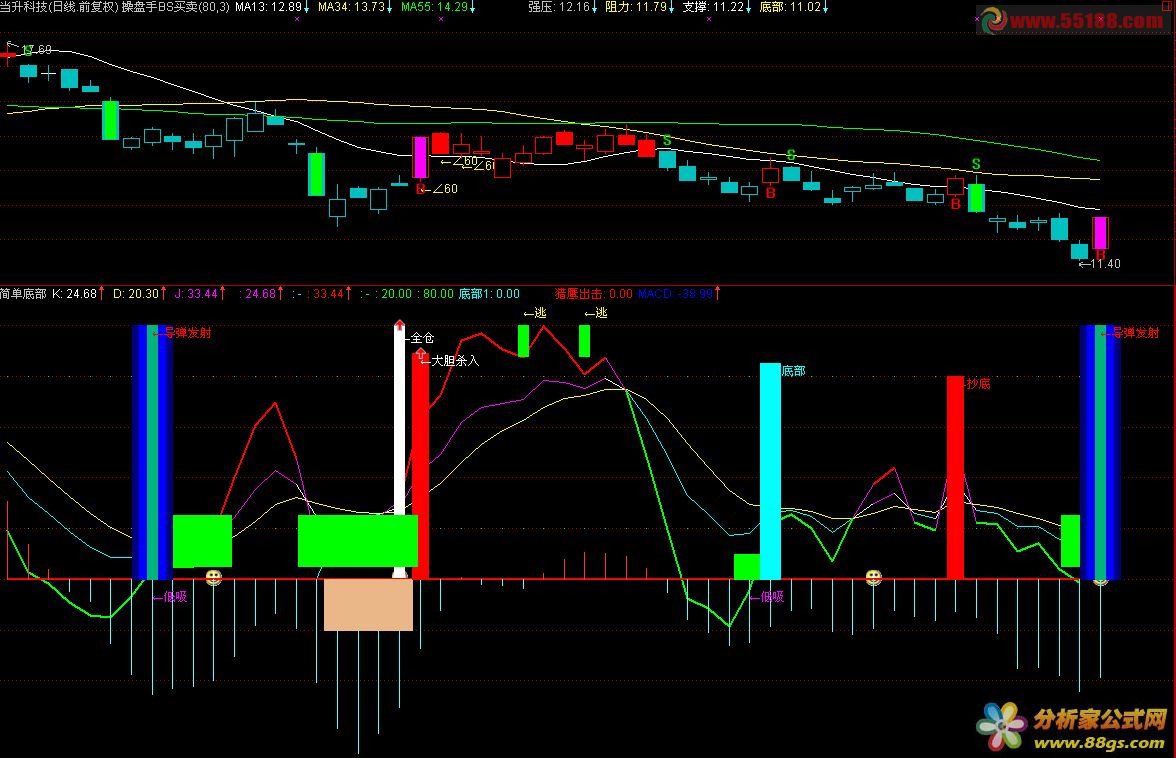Image resolution: width=1176 pixels, height=758 pixels.
Task: Click the 阻力: 11.79 value
Action: point(636,7)
